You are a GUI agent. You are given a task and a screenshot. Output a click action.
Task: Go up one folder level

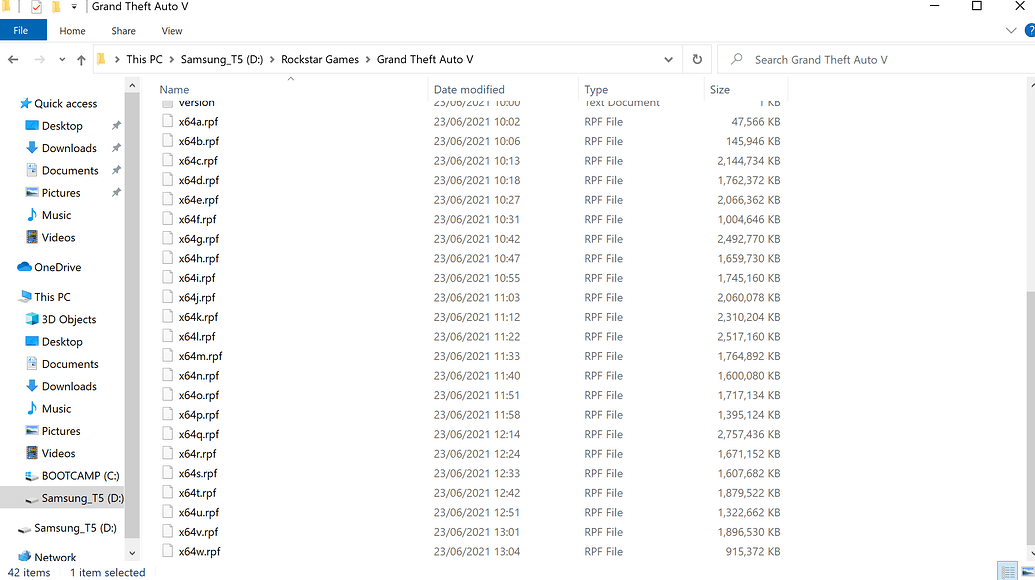81,60
